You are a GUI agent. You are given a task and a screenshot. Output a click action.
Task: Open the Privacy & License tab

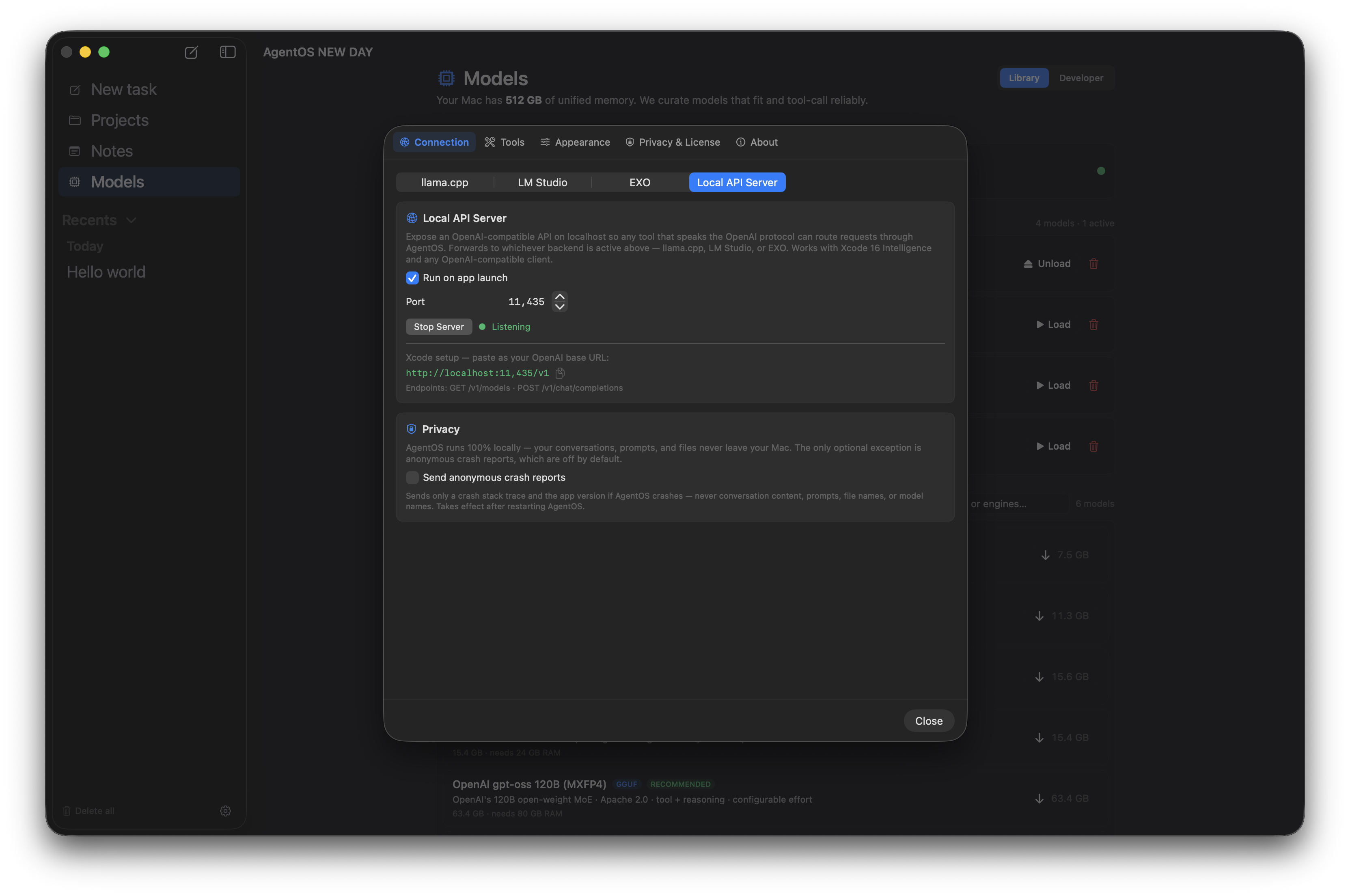673,142
